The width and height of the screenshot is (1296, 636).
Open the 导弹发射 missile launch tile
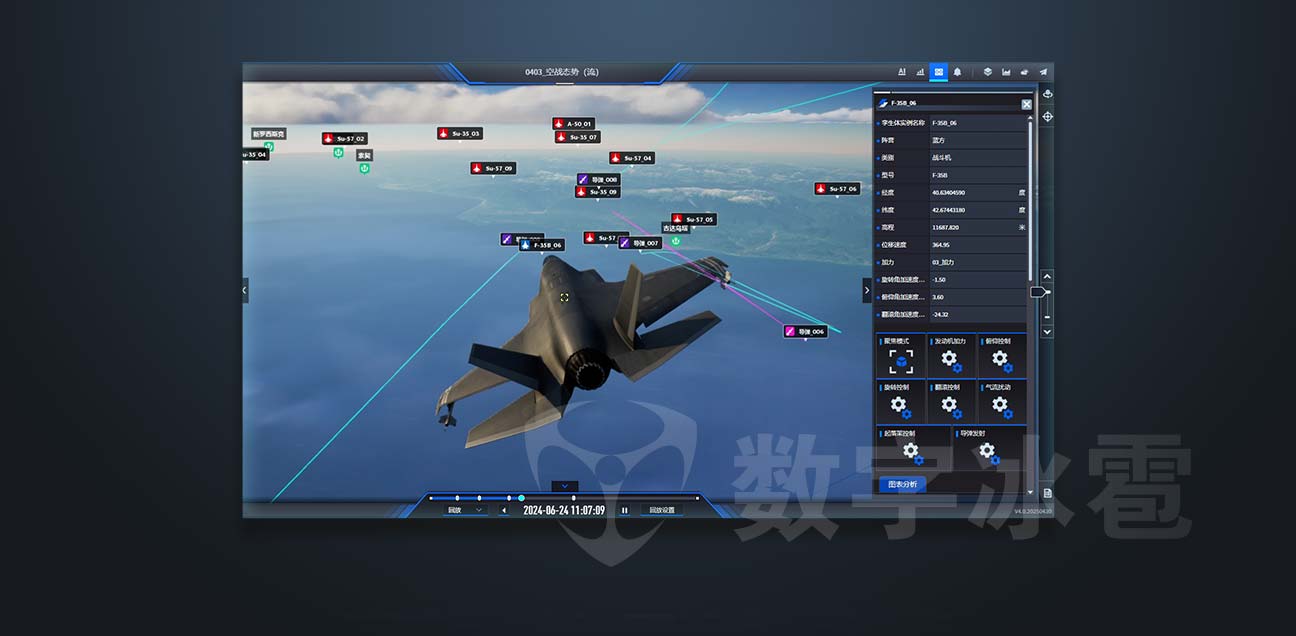[x=988, y=449]
